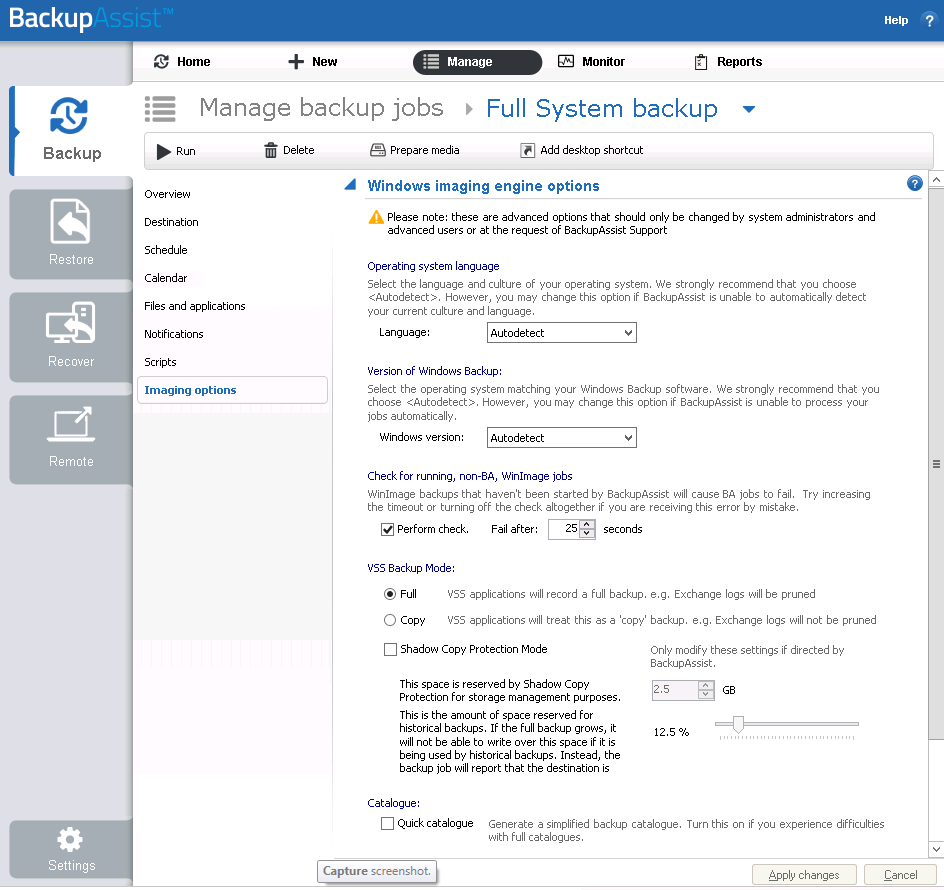This screenshot has height=890, width=944.
Task: Click the Apply changes button
Action: click(804, 875)
